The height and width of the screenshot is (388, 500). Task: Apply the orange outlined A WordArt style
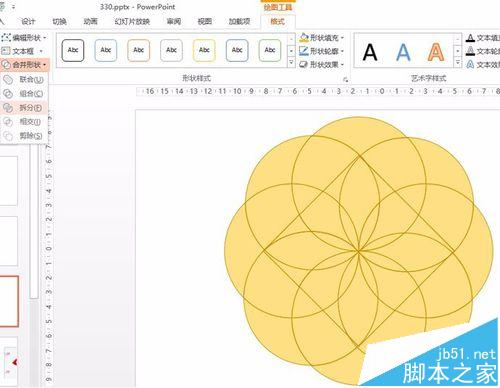tap(436, 52)
